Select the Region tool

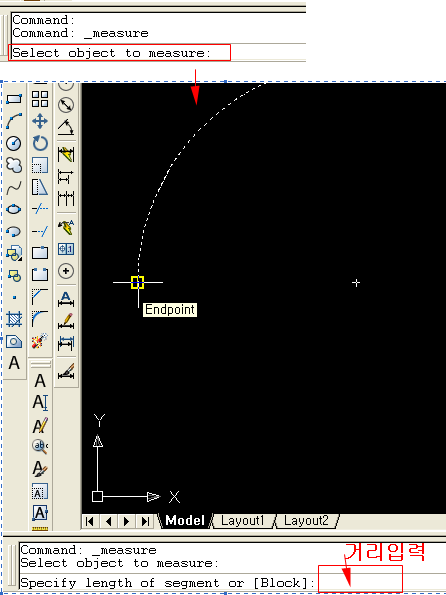(14, 341)
